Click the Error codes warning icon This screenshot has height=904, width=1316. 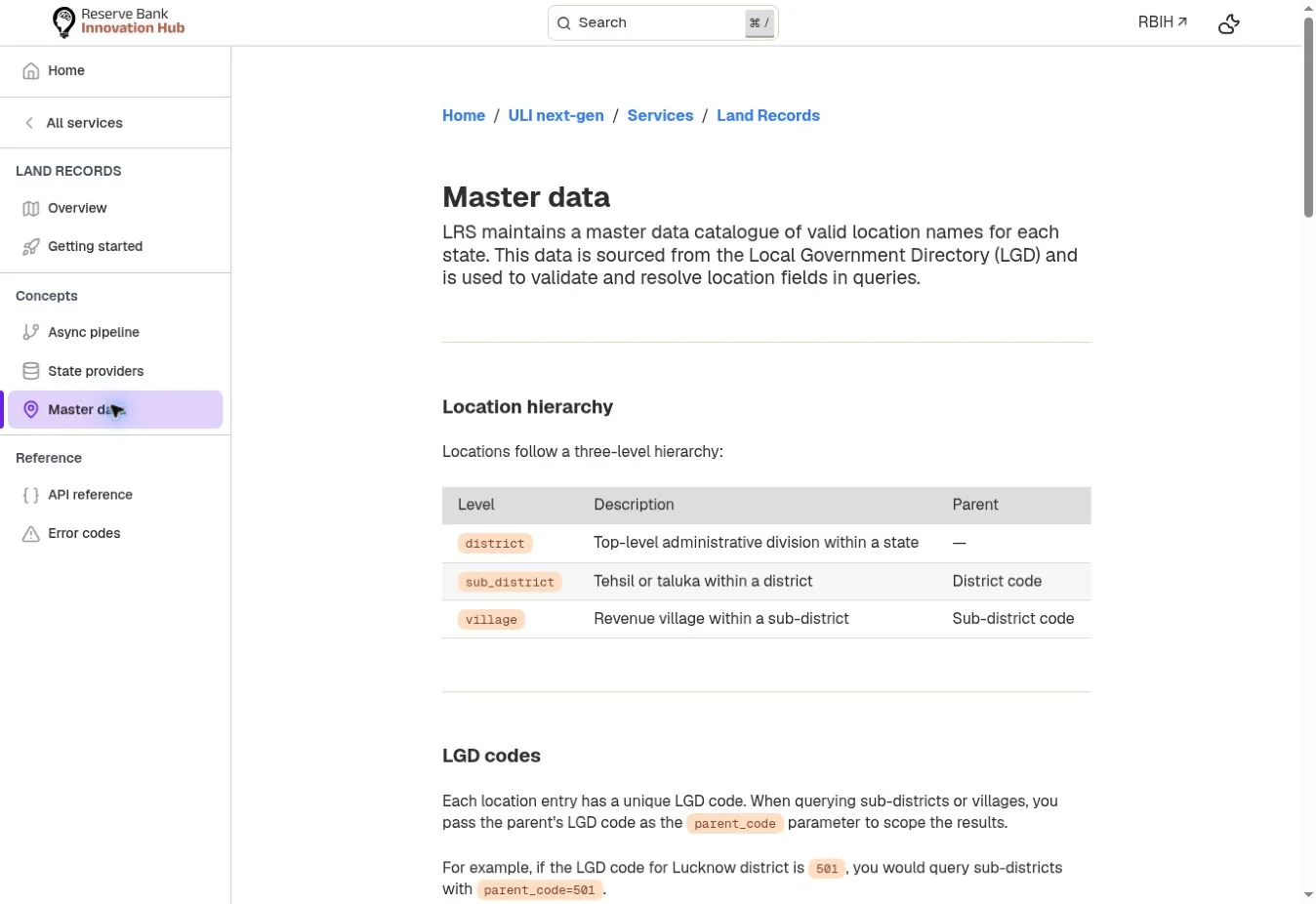pos(31,534)
